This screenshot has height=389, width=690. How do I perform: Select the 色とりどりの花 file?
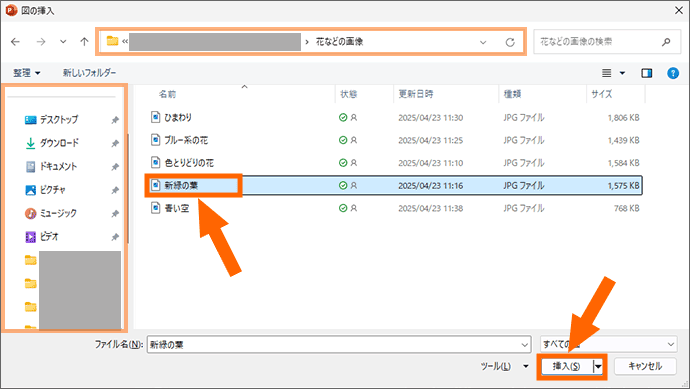point(189,163)
